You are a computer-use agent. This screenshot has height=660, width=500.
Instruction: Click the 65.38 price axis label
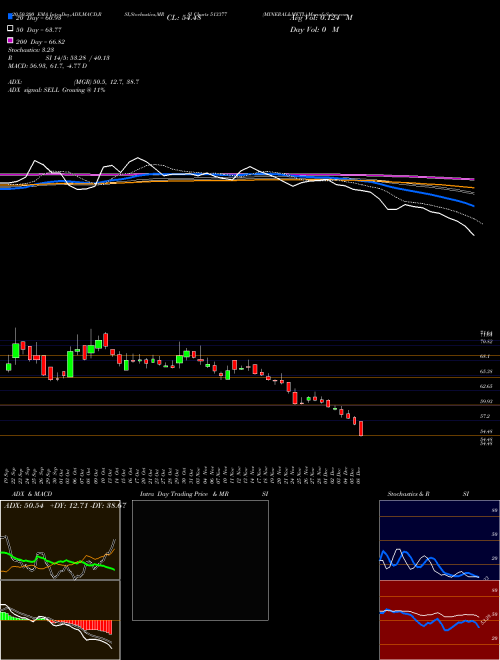[487, 371]
